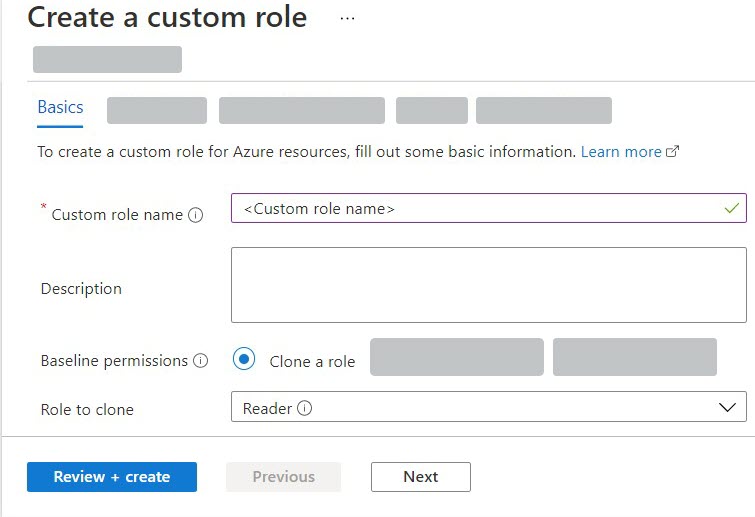Open the ellipsis more options menu
The width and height of the screenshot is (755, 517).
(x=347, y=19)
